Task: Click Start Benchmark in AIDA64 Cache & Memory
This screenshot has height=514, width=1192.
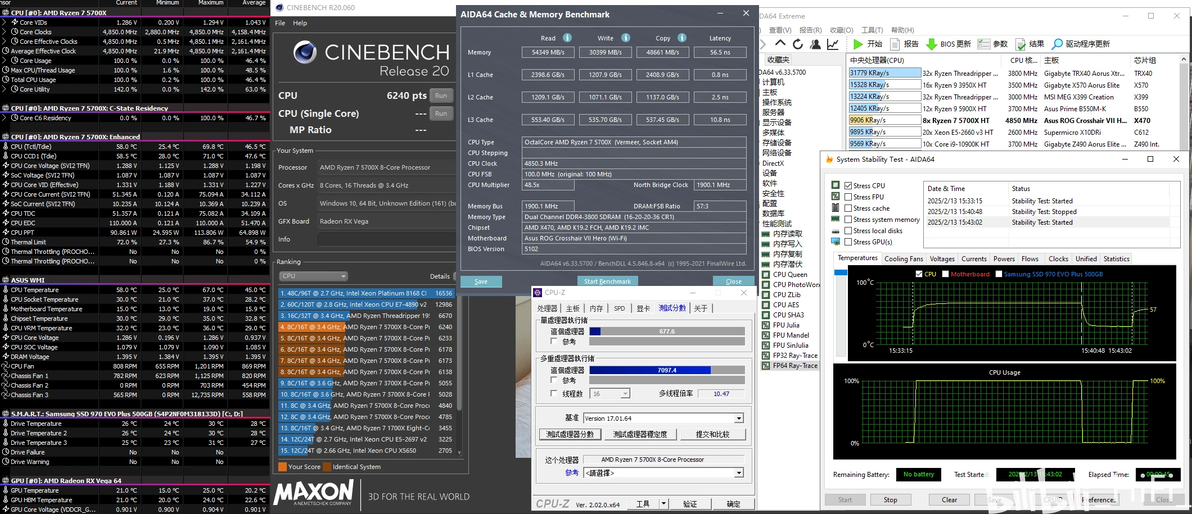Action: coord(607,281)
